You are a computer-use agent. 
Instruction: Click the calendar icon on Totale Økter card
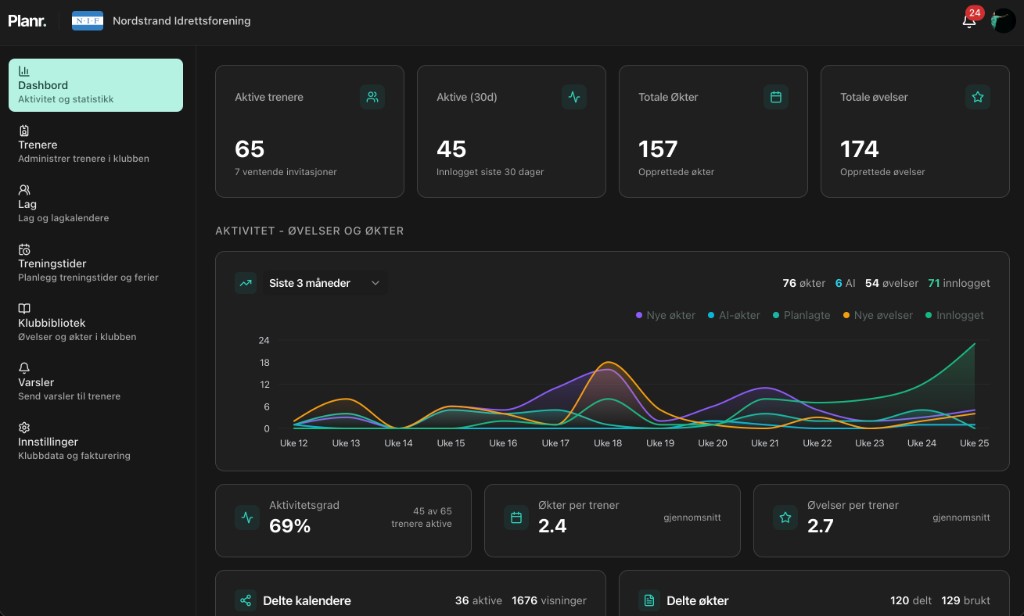pyautogui.click(x=776, y=97)
